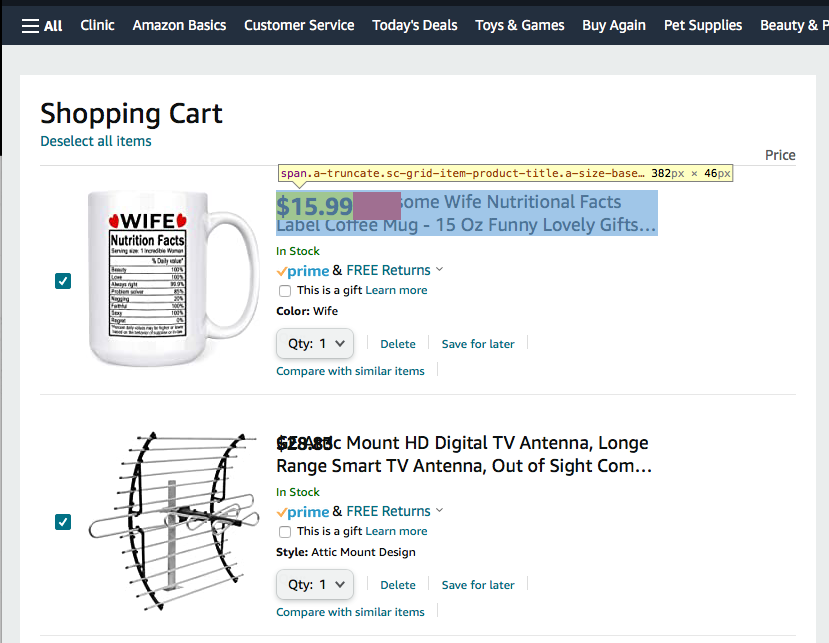Uncheck the TV antenna item checkbox

[x=63, y=522]
